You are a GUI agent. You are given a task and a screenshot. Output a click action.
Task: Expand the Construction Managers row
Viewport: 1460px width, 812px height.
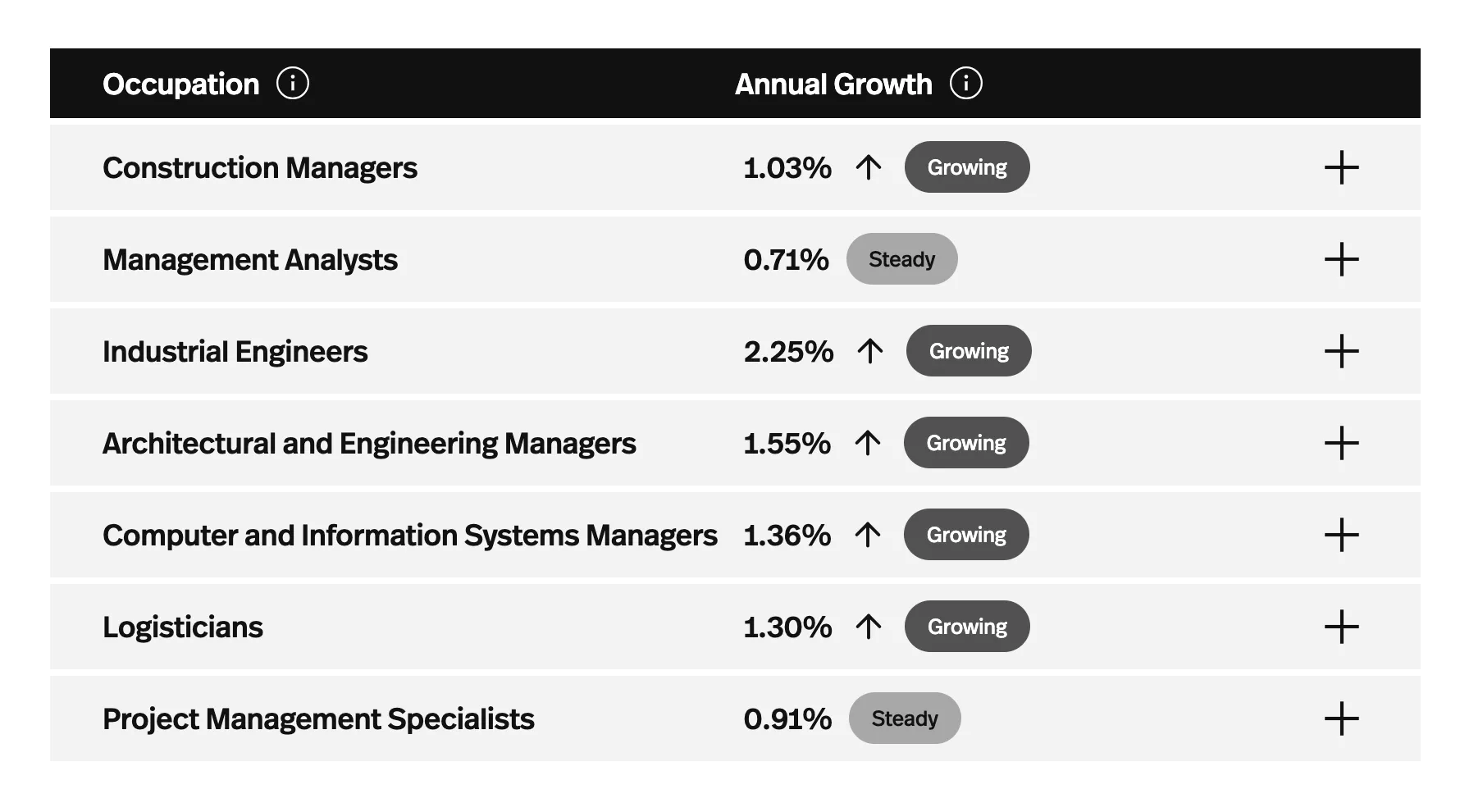[x=1341, y=167]
